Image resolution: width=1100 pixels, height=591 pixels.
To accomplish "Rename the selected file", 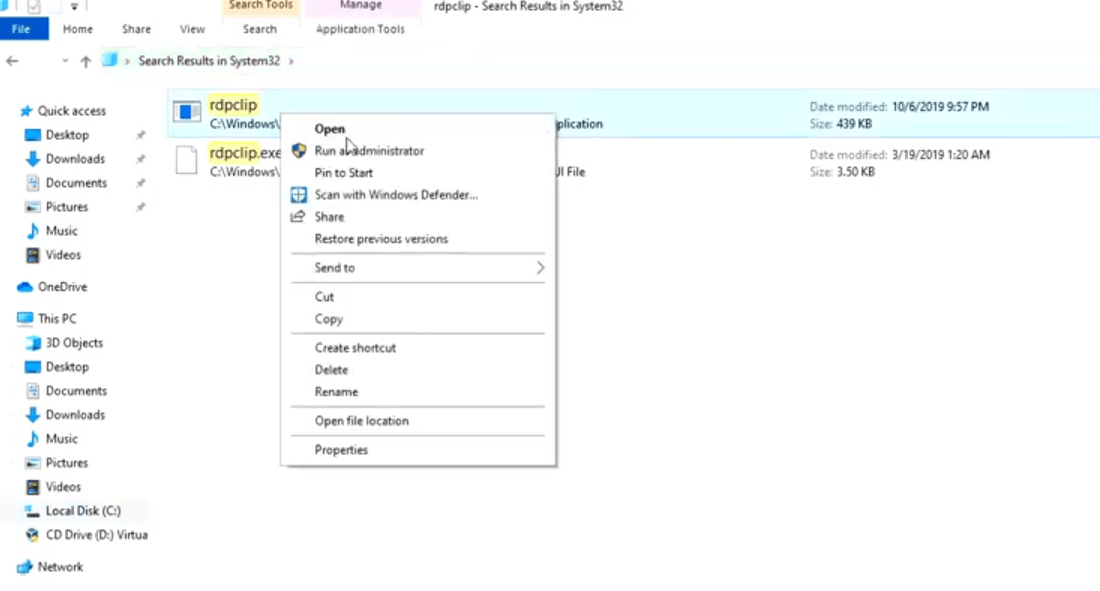I will click(x=336, y=391).
